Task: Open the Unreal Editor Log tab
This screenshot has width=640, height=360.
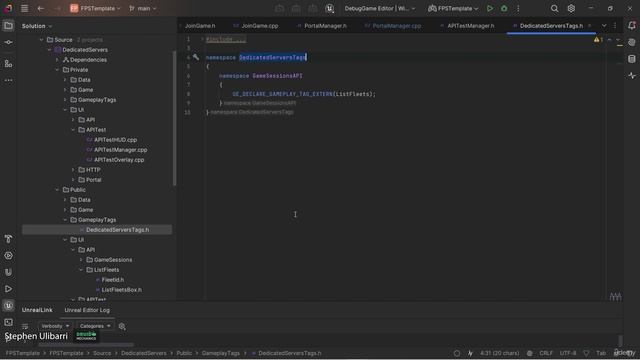Action: click(x=87, y=310)
